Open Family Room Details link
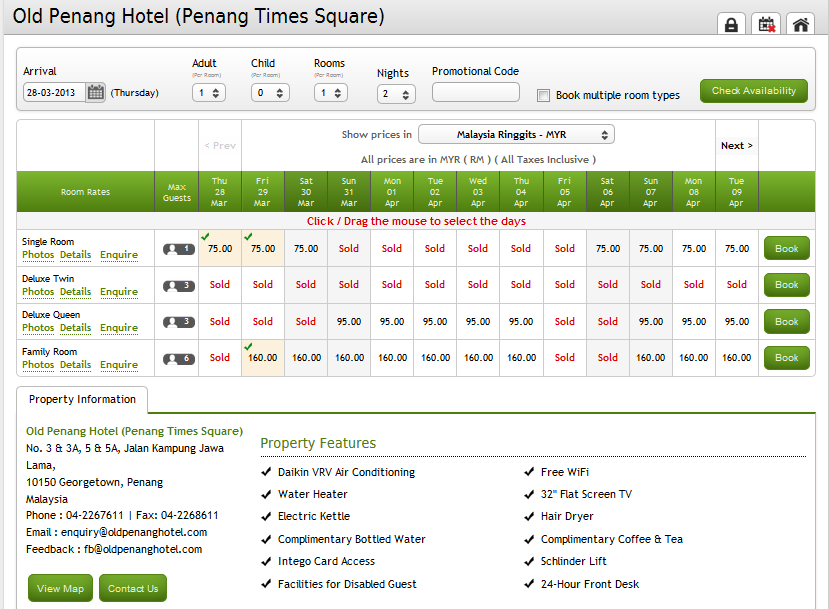 click(75, 365)
